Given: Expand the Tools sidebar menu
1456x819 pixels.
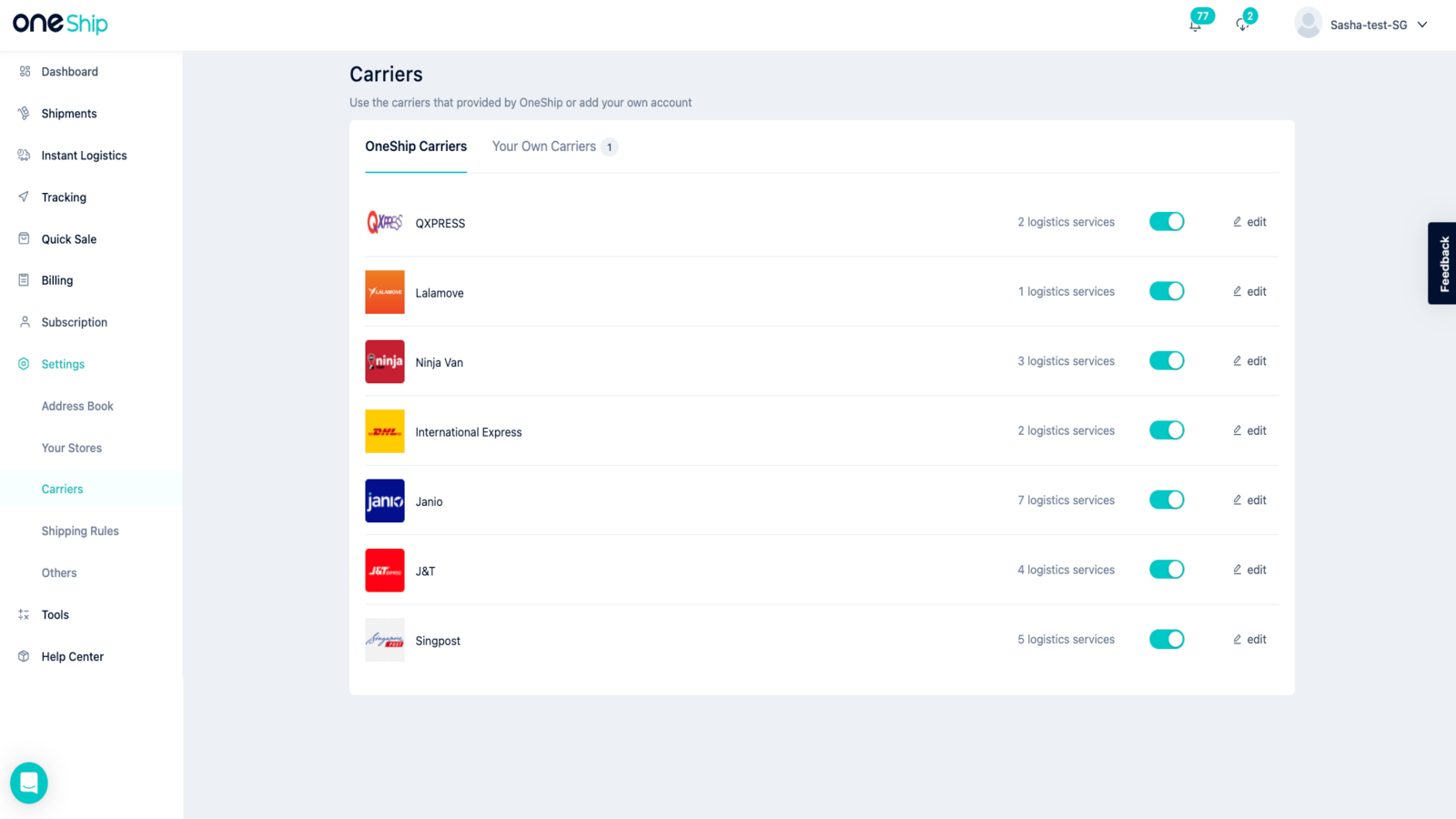Looking at the screenshot, I should [55, 614].
